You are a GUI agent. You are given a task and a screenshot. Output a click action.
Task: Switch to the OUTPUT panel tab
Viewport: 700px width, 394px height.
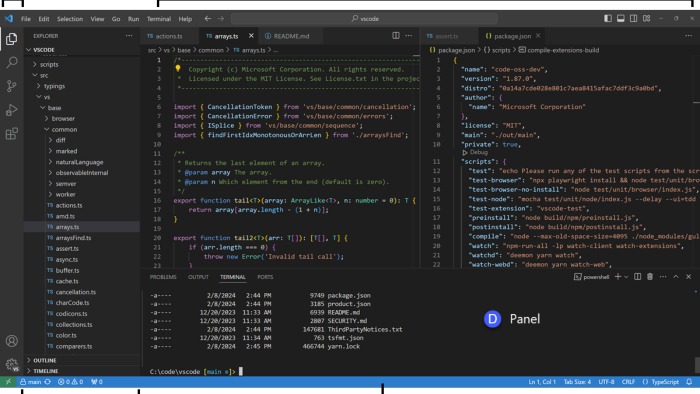[x=198, y=277]
